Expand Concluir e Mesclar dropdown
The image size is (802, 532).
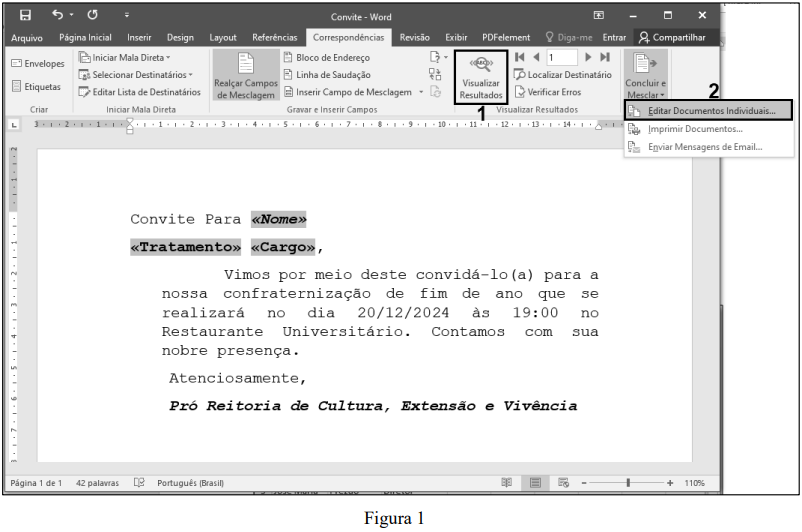point(645,76)
